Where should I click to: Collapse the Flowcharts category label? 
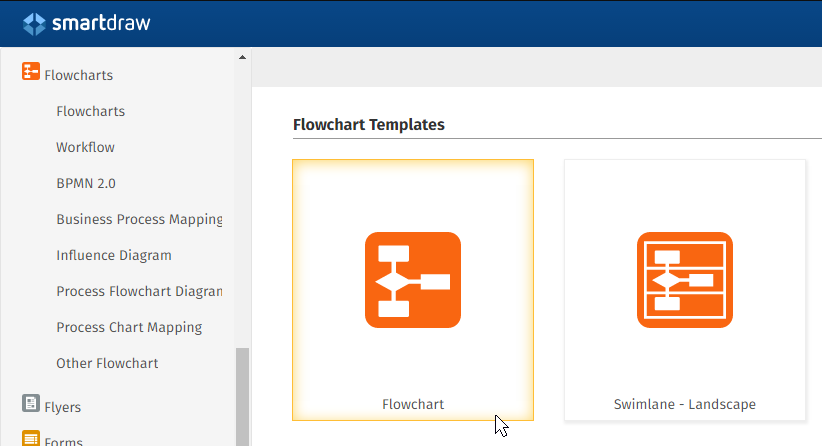point(79,75)
